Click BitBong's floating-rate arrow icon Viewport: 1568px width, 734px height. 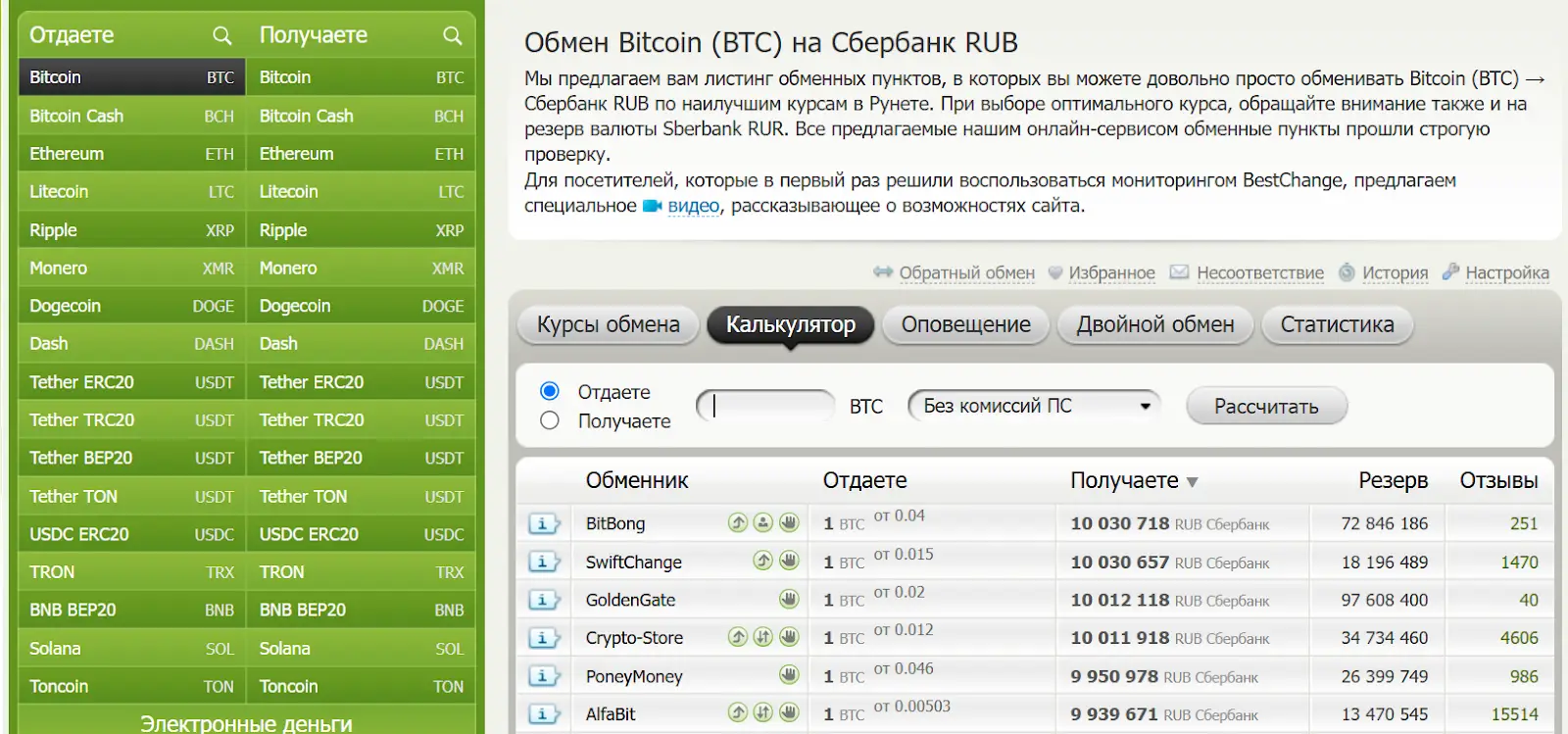[x=738, y=522]
